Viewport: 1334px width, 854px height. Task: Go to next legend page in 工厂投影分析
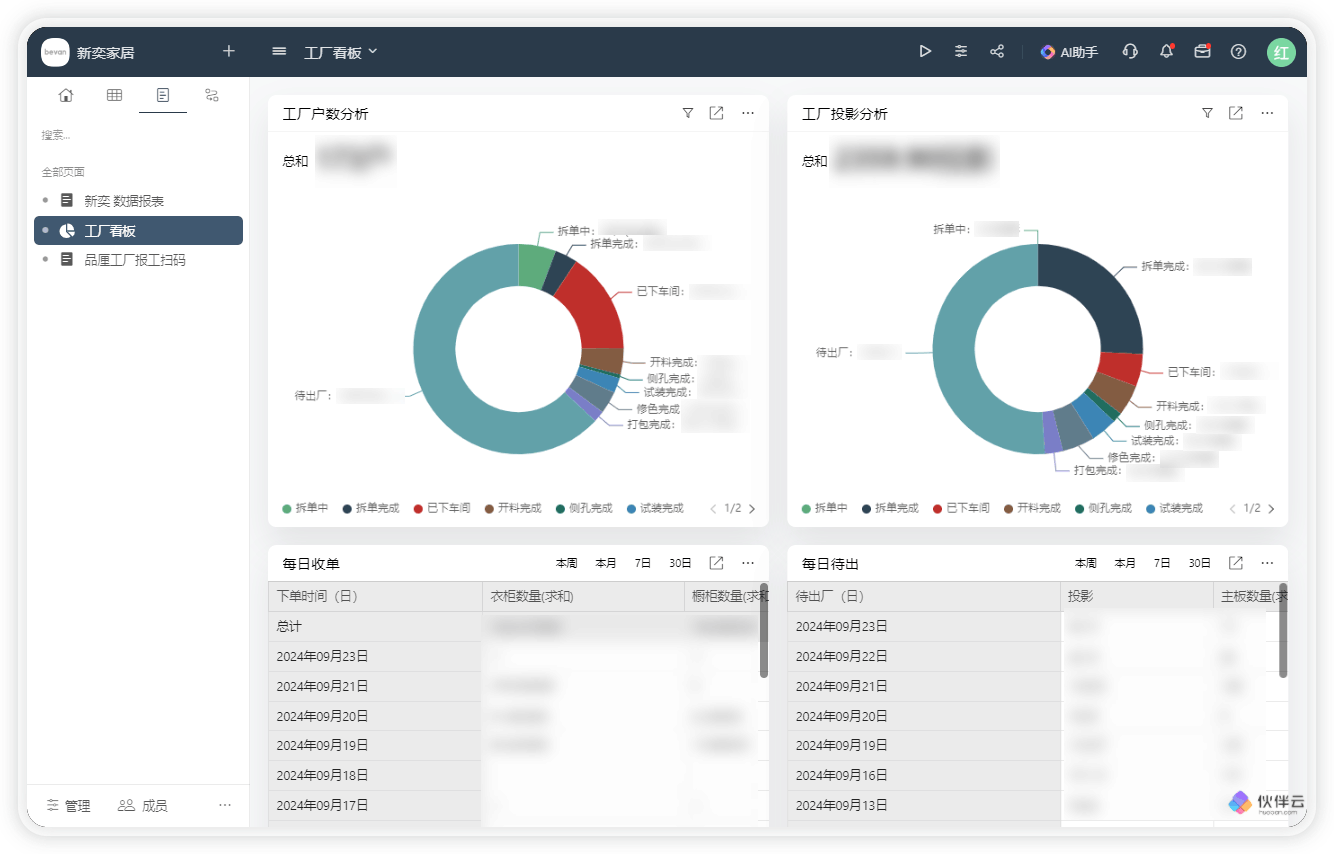[x=1271, y=509]
